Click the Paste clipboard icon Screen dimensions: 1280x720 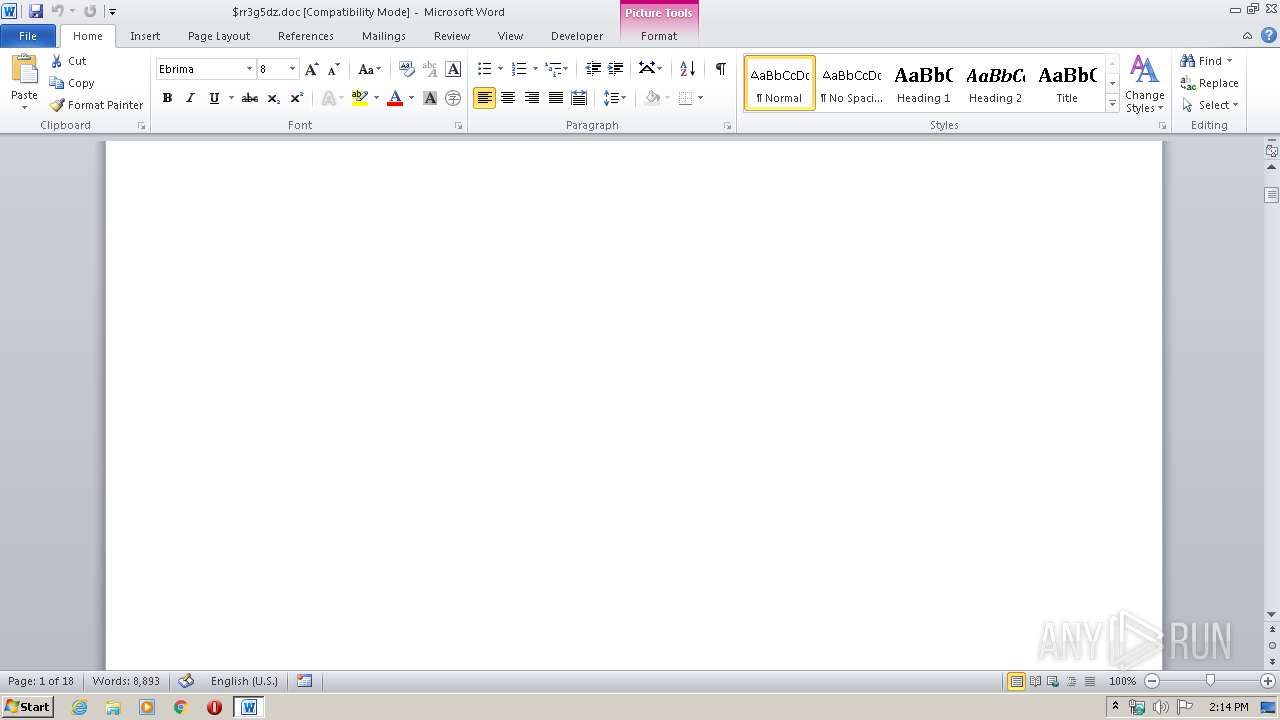24,70
